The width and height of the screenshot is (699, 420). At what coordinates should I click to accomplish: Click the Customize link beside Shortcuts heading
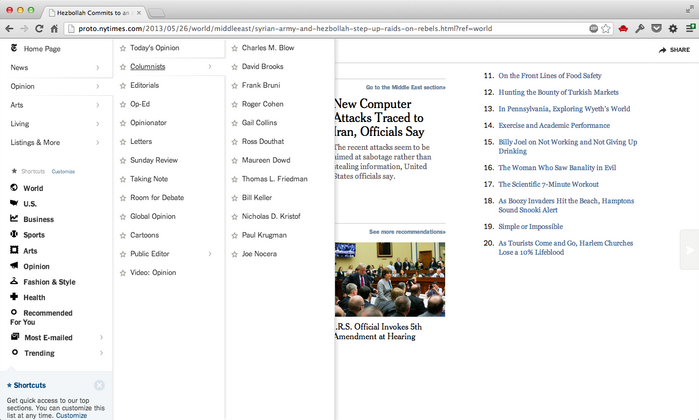click(x=63, y=172)
